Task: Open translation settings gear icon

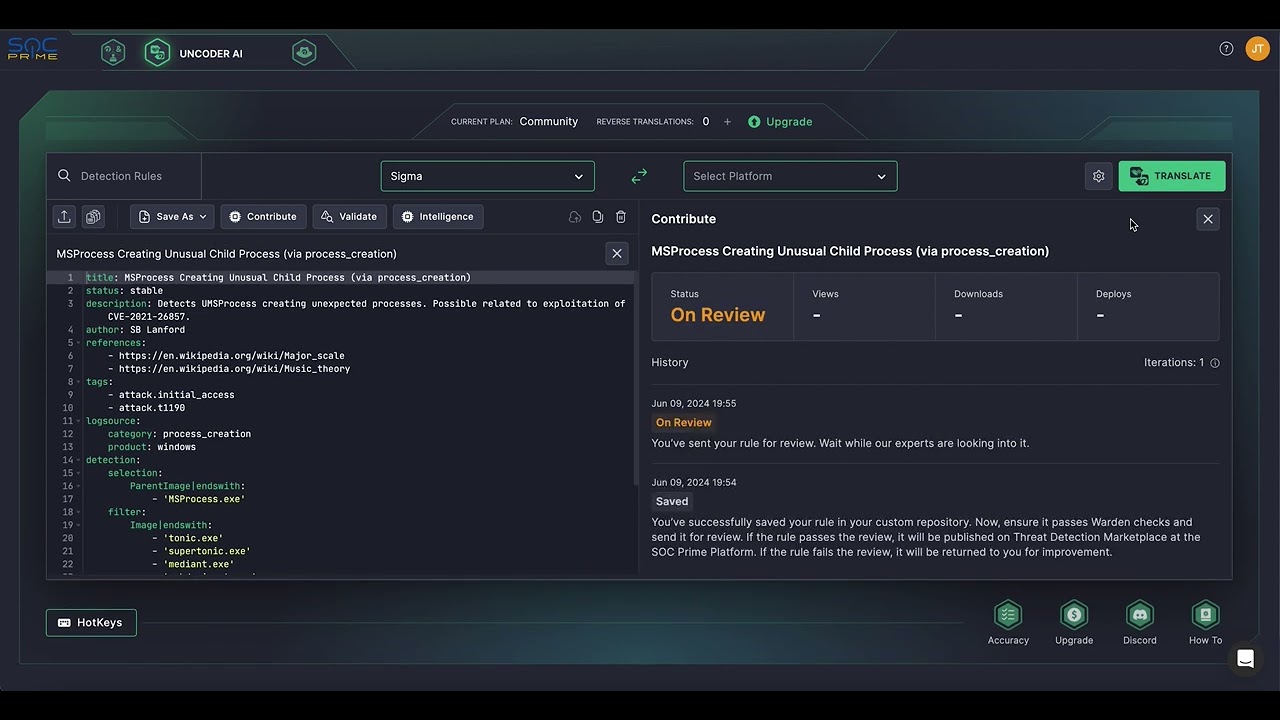Action: tap(1098, 176)
